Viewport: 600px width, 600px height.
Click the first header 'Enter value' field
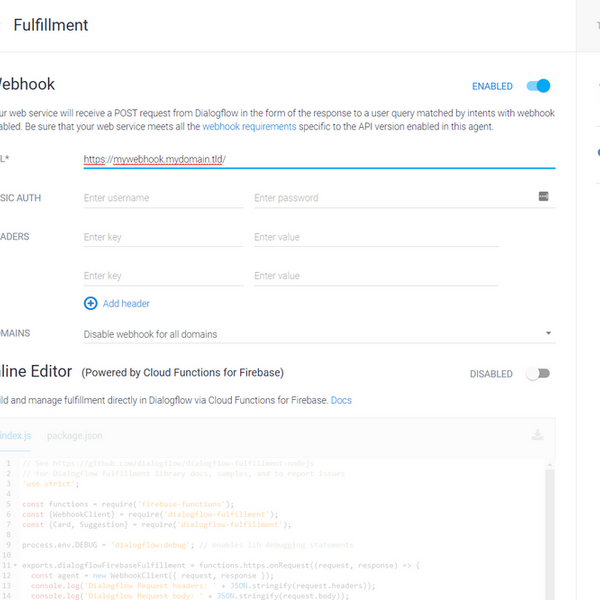coord(376,237)
